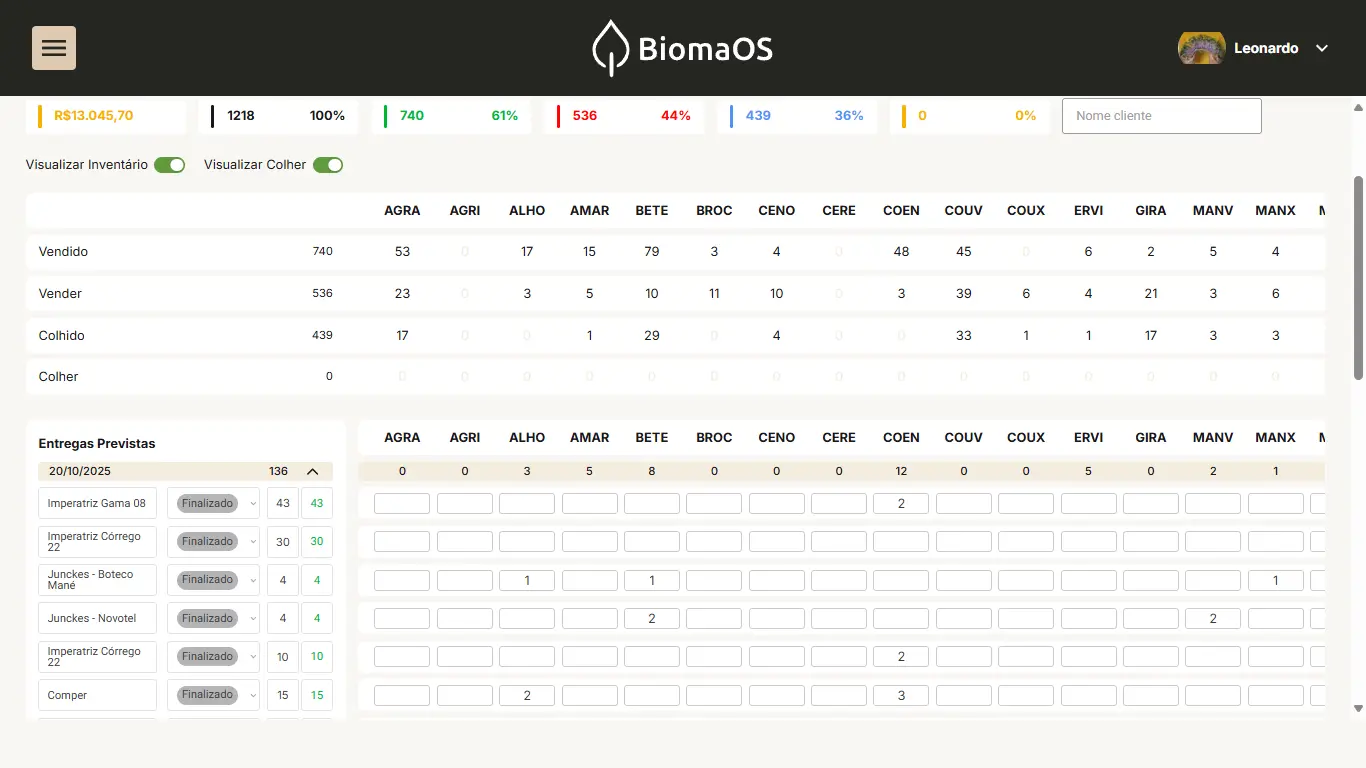The height and width of the screenshot is (768, 1366).
Task: Click Leonardo's profile avatar picture
Action: [1201, 48]
